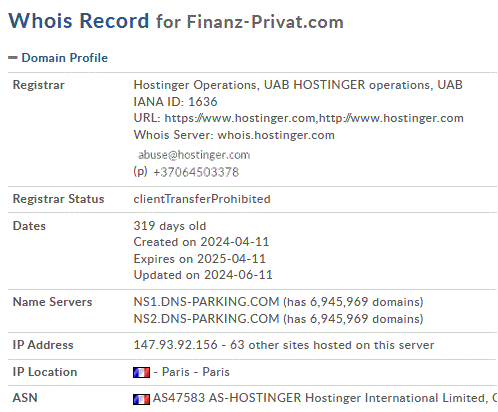Click the clientTransferProhibited status text
This screenshot has height=412, width=498.
point(202,199)
